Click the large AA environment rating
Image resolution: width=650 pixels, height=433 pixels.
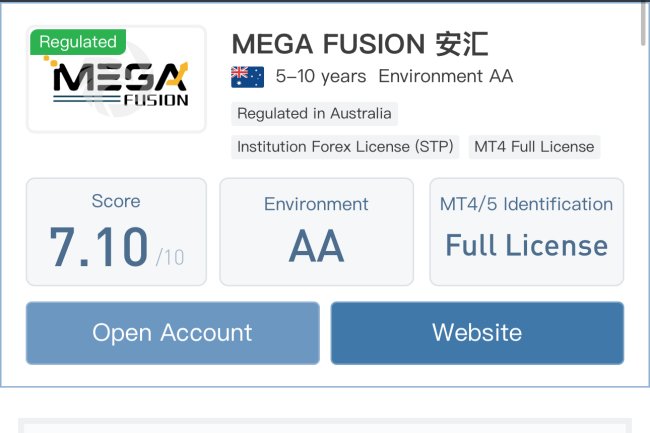coord(316,246)
